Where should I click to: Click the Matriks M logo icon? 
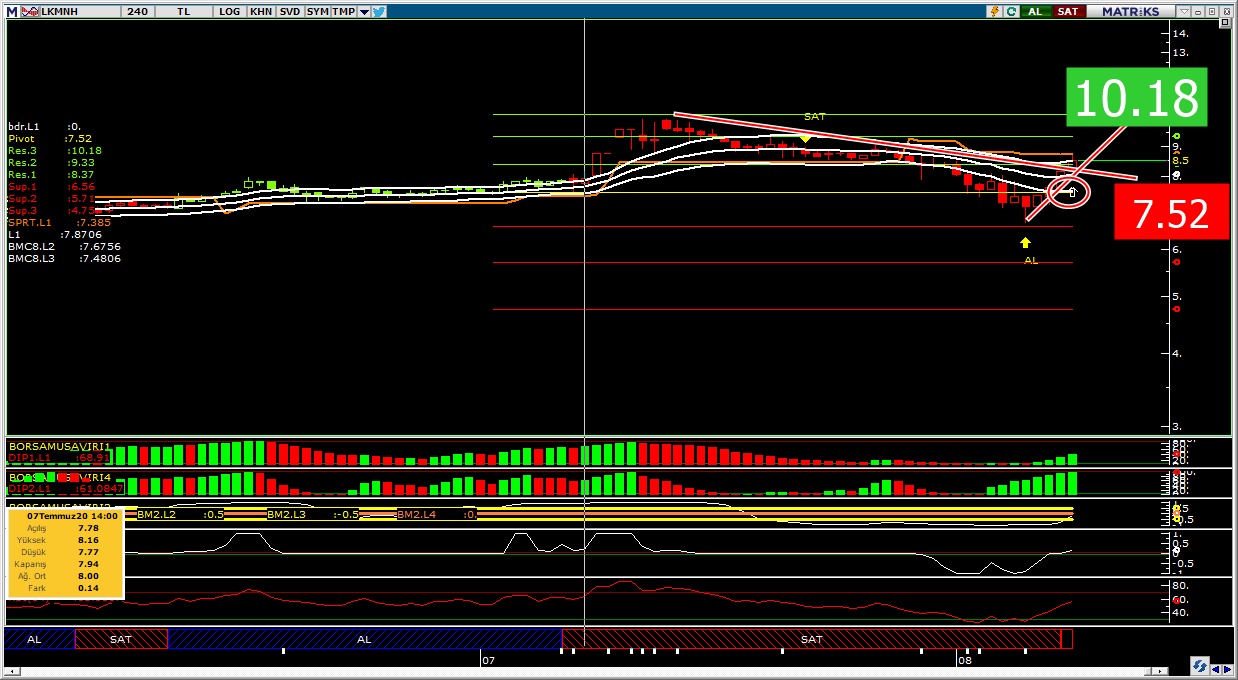tap(10, 11)
